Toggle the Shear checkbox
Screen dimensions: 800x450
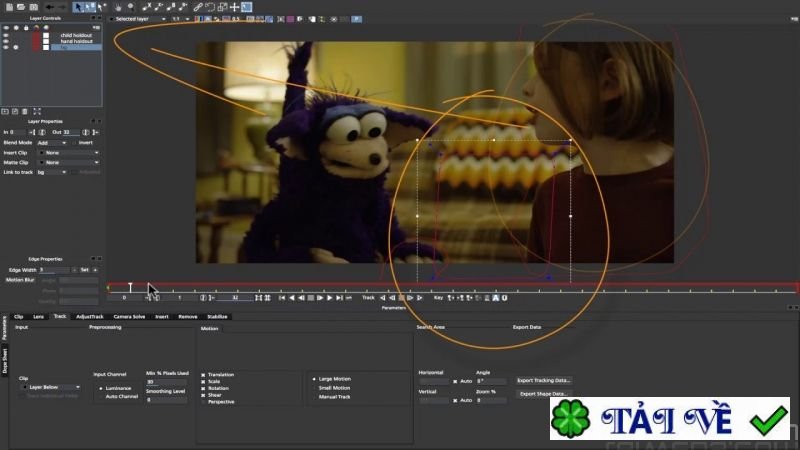pos(203,395)
